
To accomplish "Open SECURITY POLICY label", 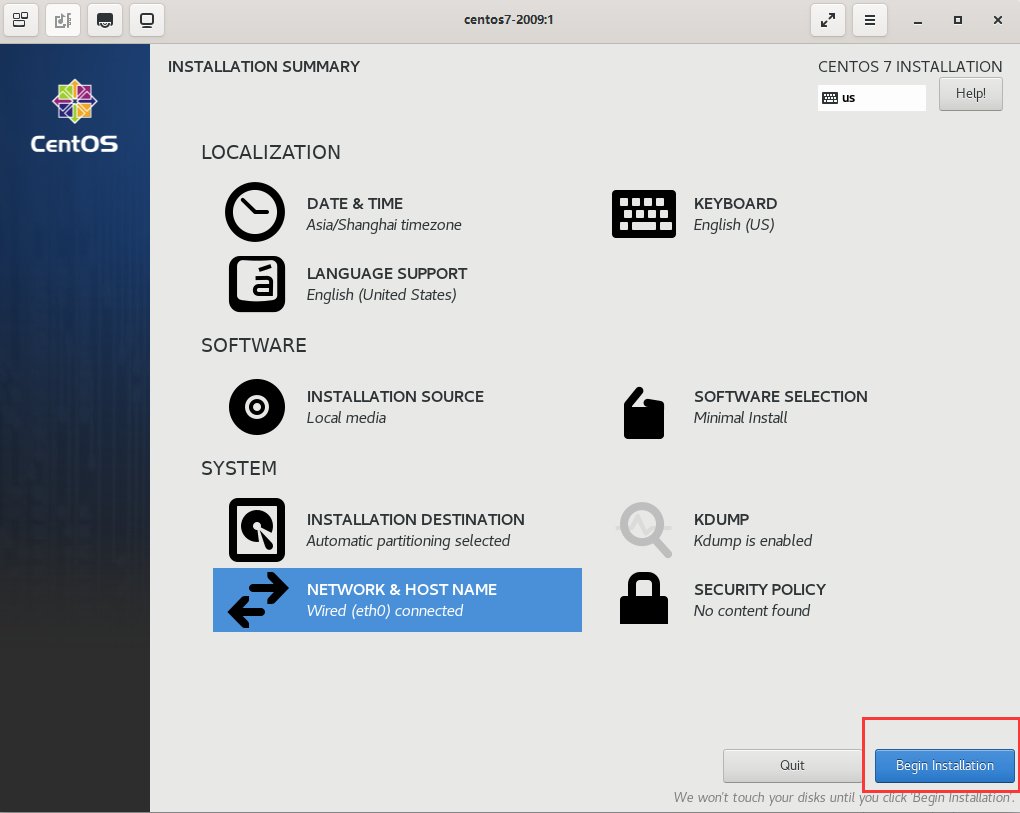I will point(760,590).
